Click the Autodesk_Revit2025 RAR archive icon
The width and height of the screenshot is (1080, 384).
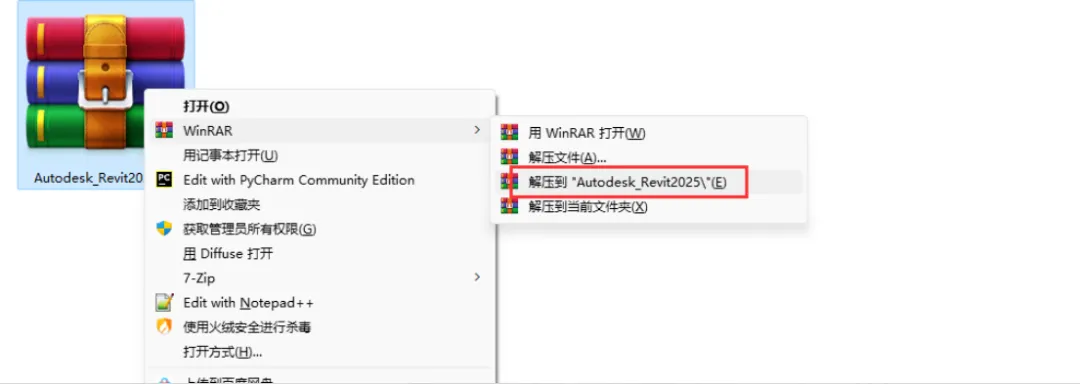(x=105, y=81)
